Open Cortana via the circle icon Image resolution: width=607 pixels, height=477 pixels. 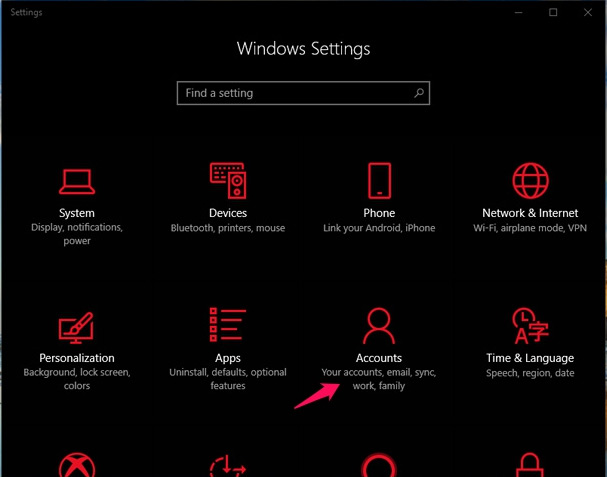(x=379, y=465)
